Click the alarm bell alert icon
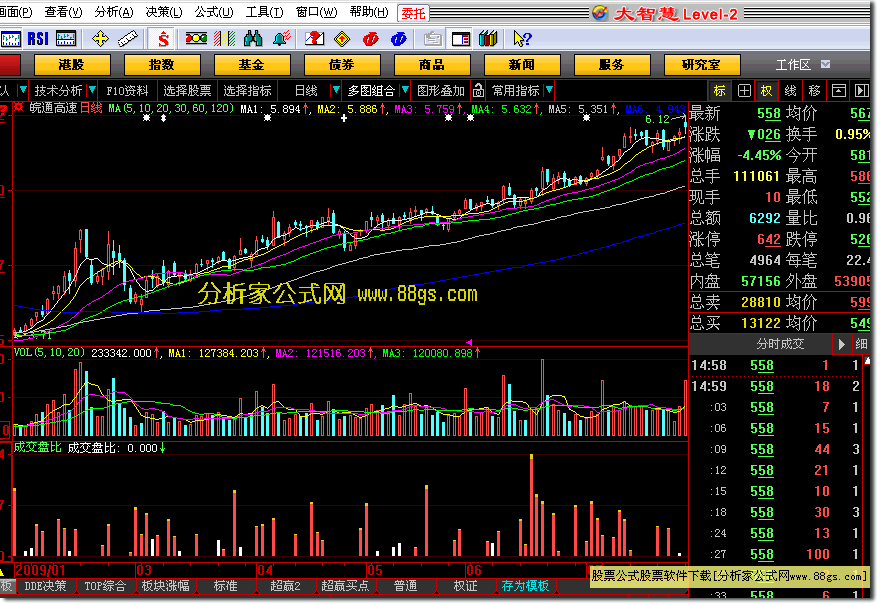 pos(282,38)
